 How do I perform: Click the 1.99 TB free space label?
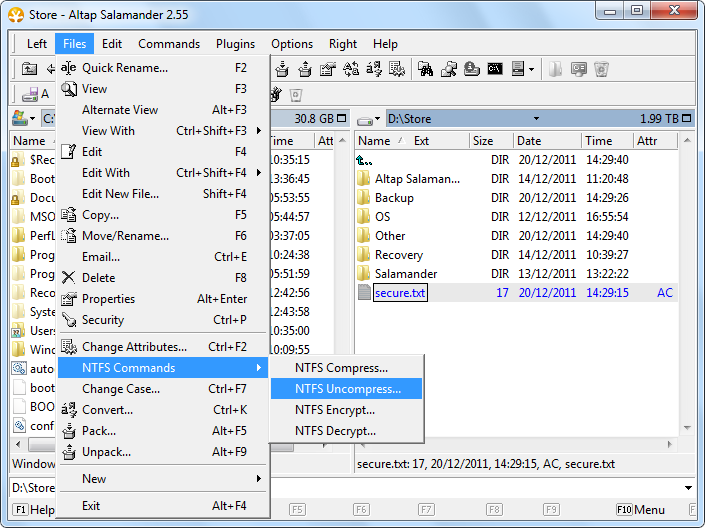[x=659, y=119]
